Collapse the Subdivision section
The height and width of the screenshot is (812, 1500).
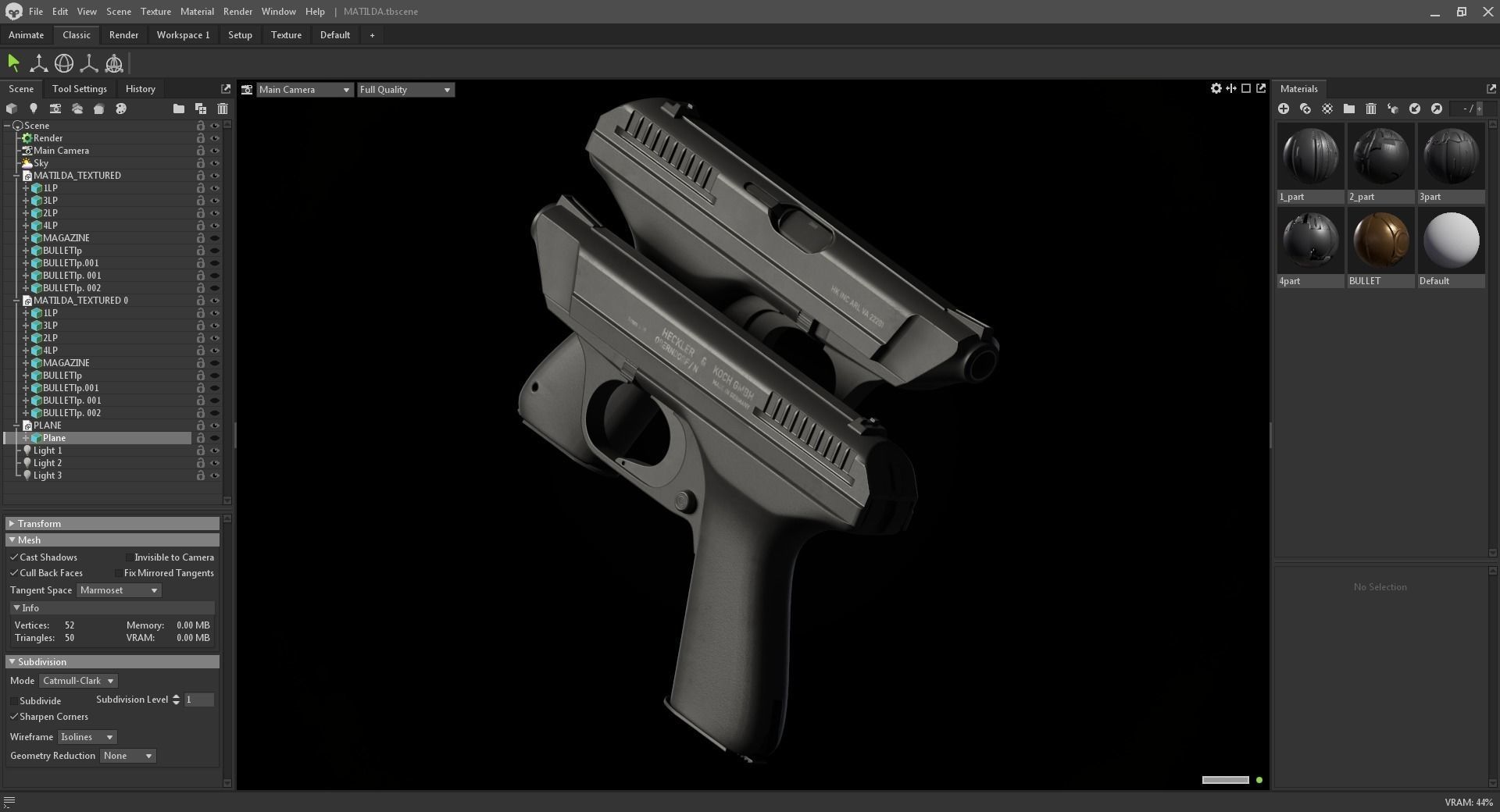112,662
